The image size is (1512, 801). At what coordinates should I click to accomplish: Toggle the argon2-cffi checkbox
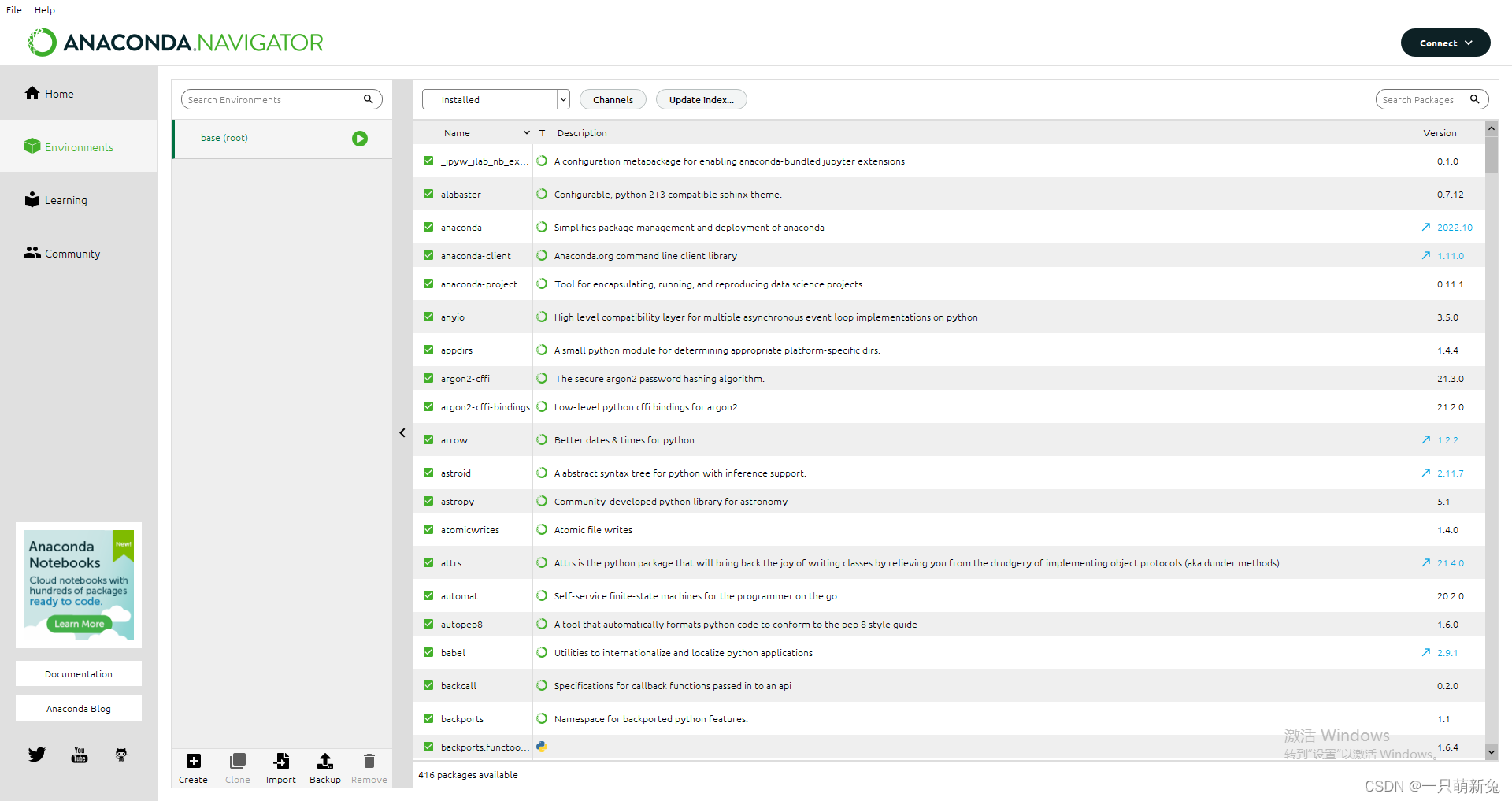428,378
